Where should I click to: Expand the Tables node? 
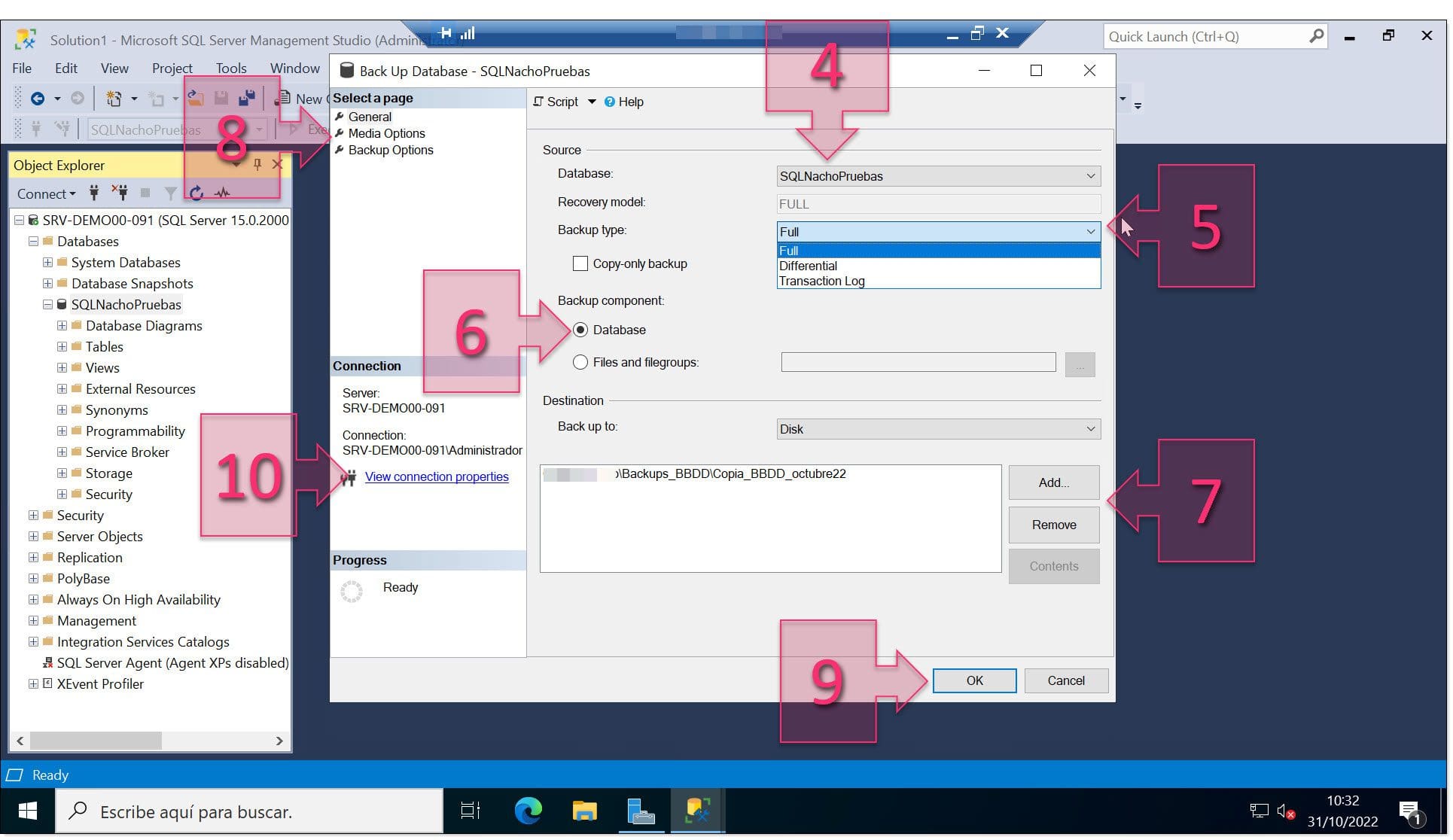62,347
